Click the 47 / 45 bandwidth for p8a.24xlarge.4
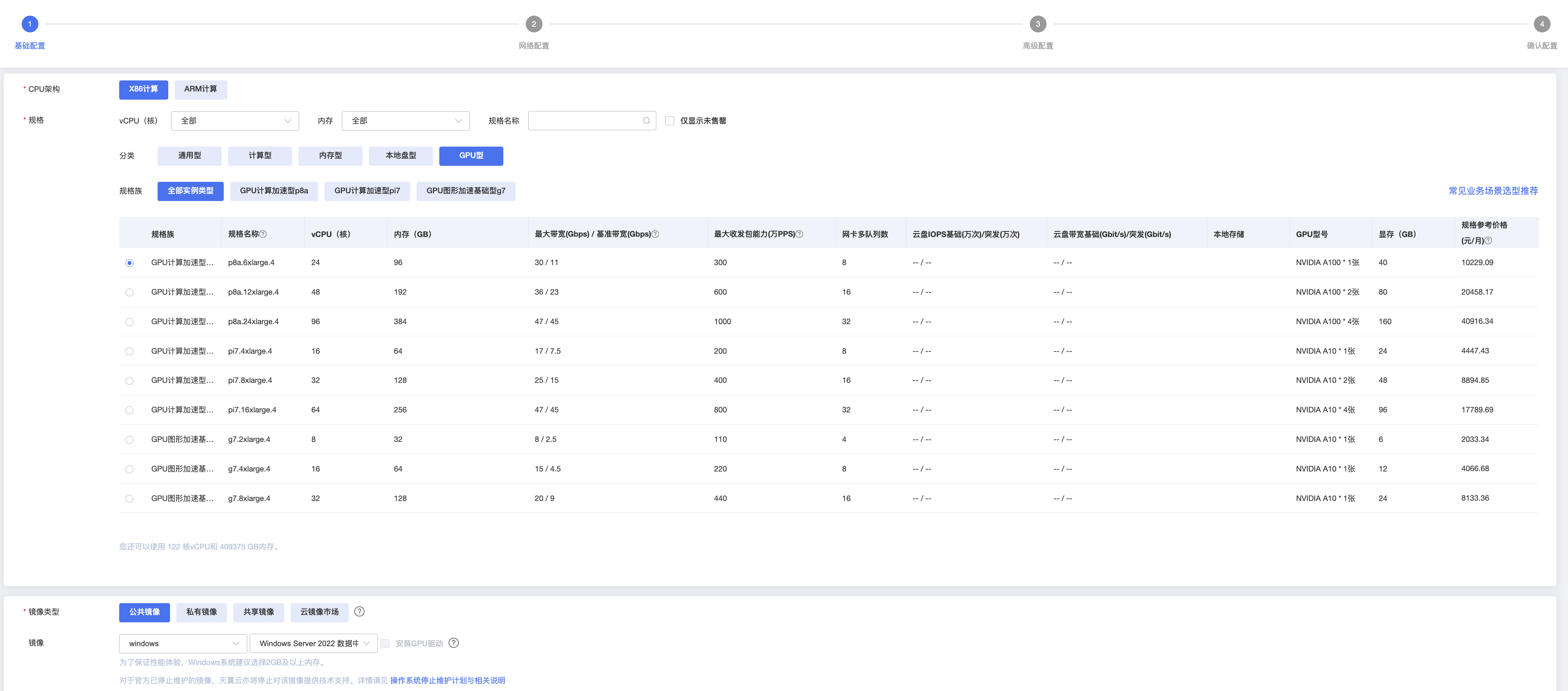The height and width of the screenshot is (691, 1568). coord(547,322)
